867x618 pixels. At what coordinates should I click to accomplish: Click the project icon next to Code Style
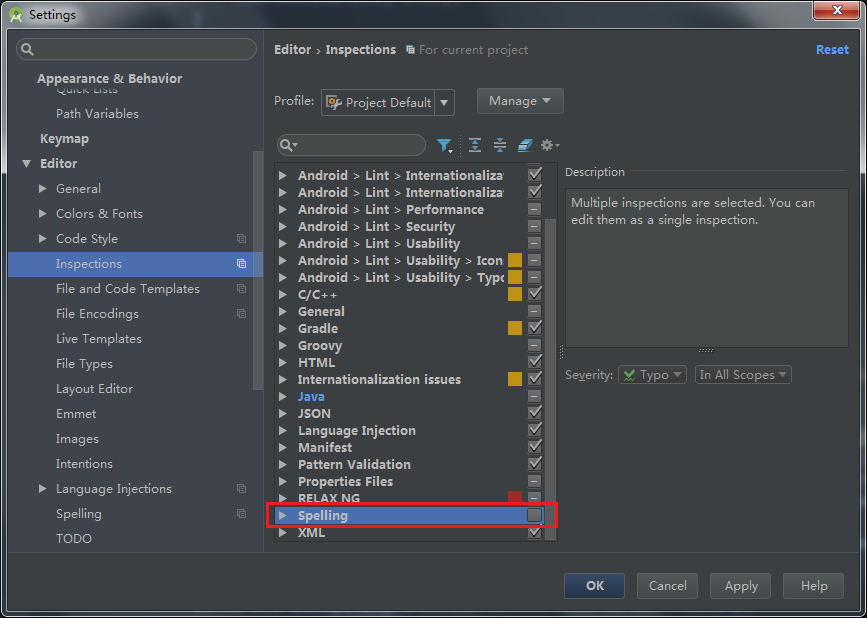[241, 239]
